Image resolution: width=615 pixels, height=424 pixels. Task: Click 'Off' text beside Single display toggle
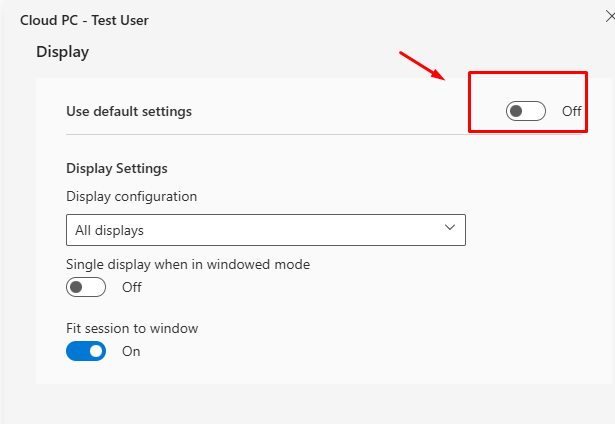132,287
